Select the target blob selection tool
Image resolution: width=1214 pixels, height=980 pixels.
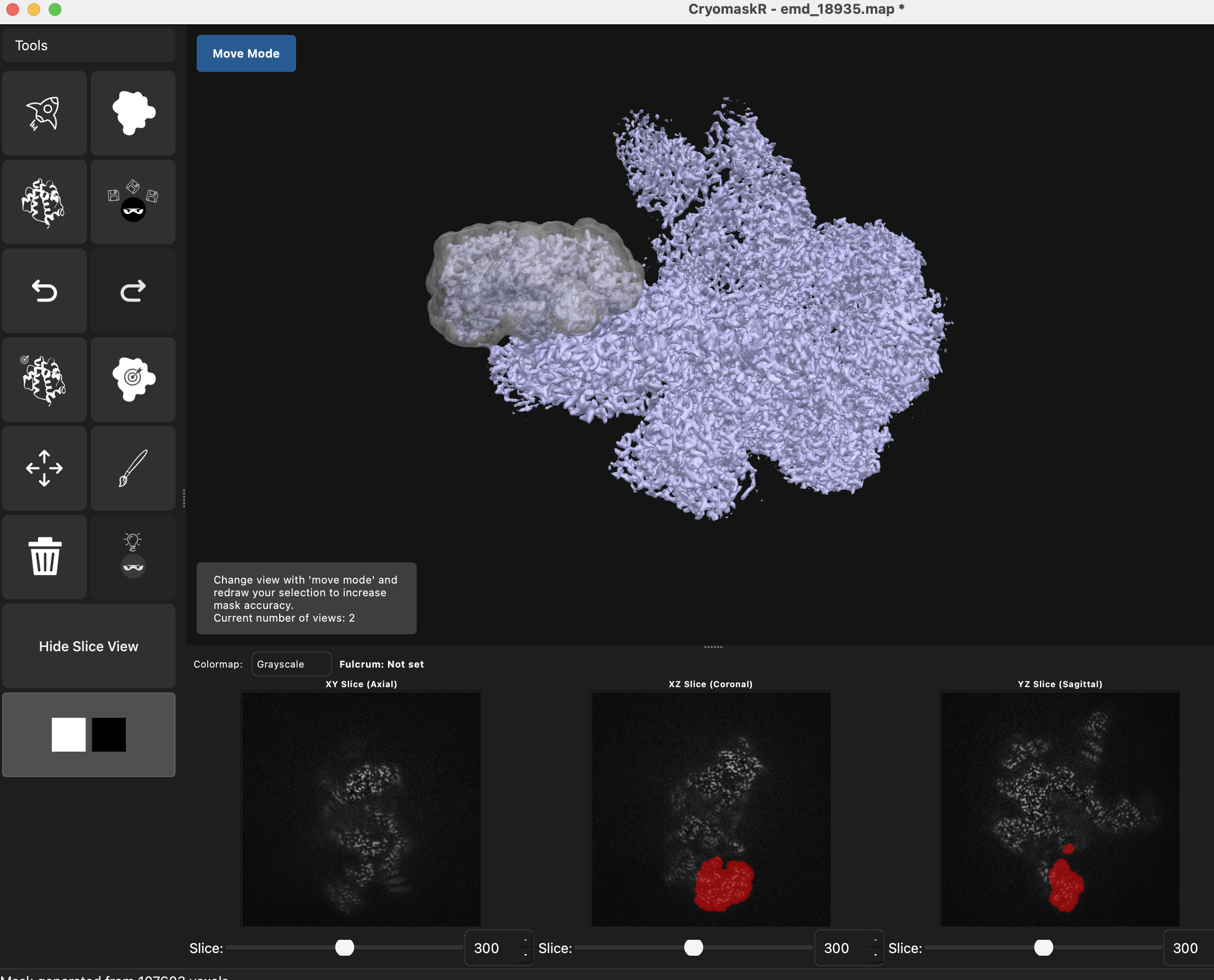(133, 380)
